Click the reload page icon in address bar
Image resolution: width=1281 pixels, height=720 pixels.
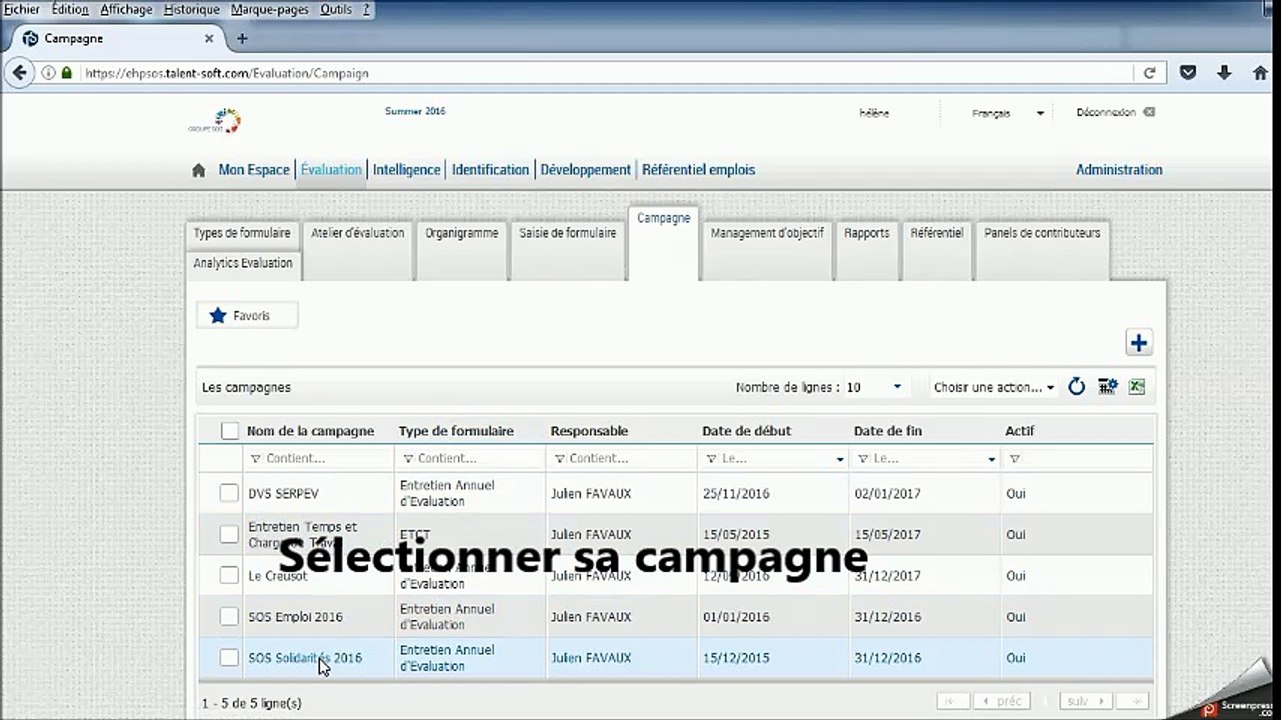tap(1149, 73)
